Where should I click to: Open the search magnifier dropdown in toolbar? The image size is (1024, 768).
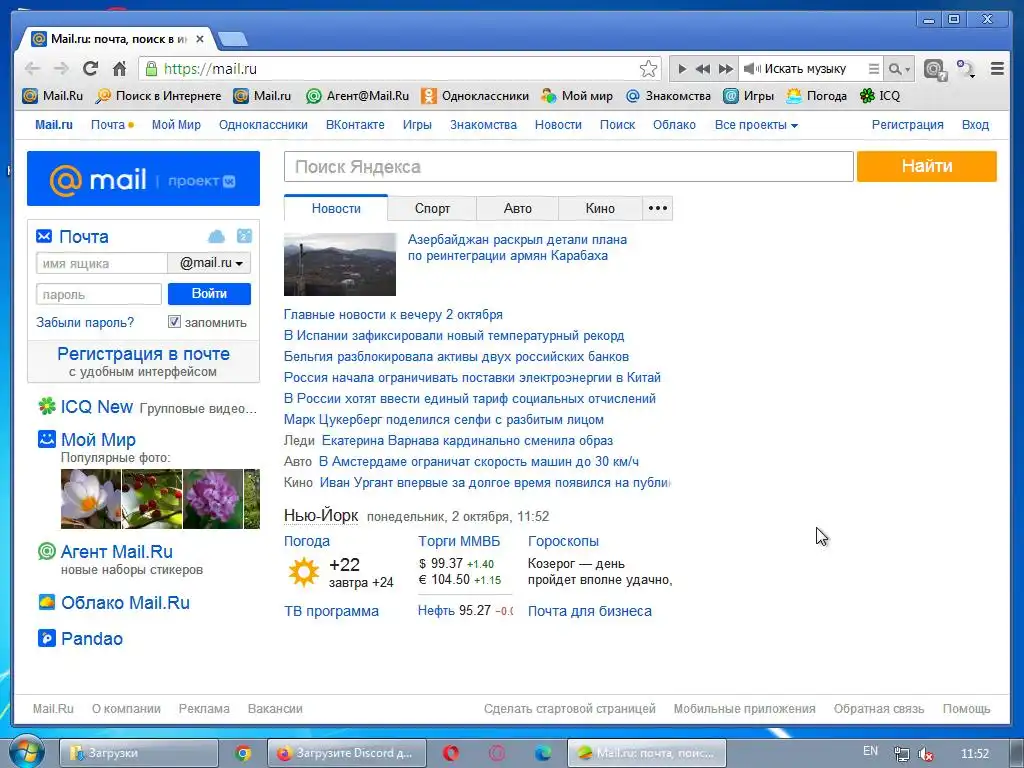click(899, 69)
